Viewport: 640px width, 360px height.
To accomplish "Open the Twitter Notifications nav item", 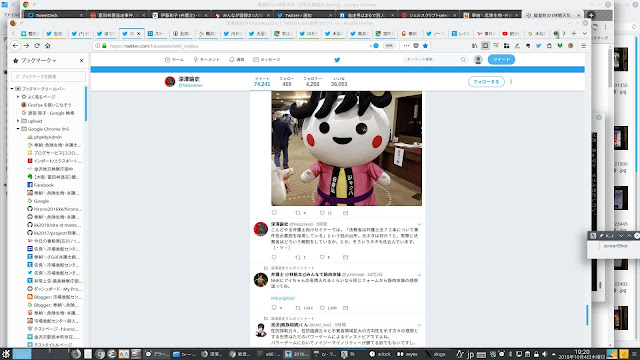I will (237, 60).
